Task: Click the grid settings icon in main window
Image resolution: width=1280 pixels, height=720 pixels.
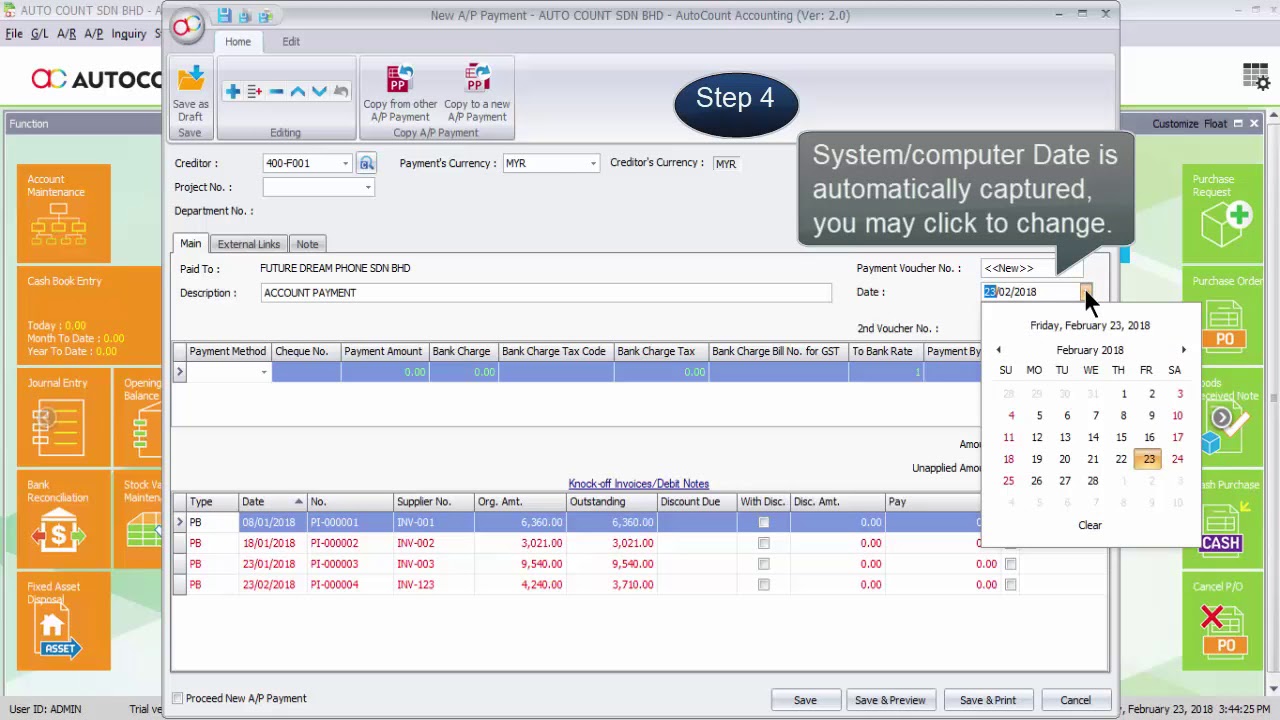Action: click(x=1256, y=77)
